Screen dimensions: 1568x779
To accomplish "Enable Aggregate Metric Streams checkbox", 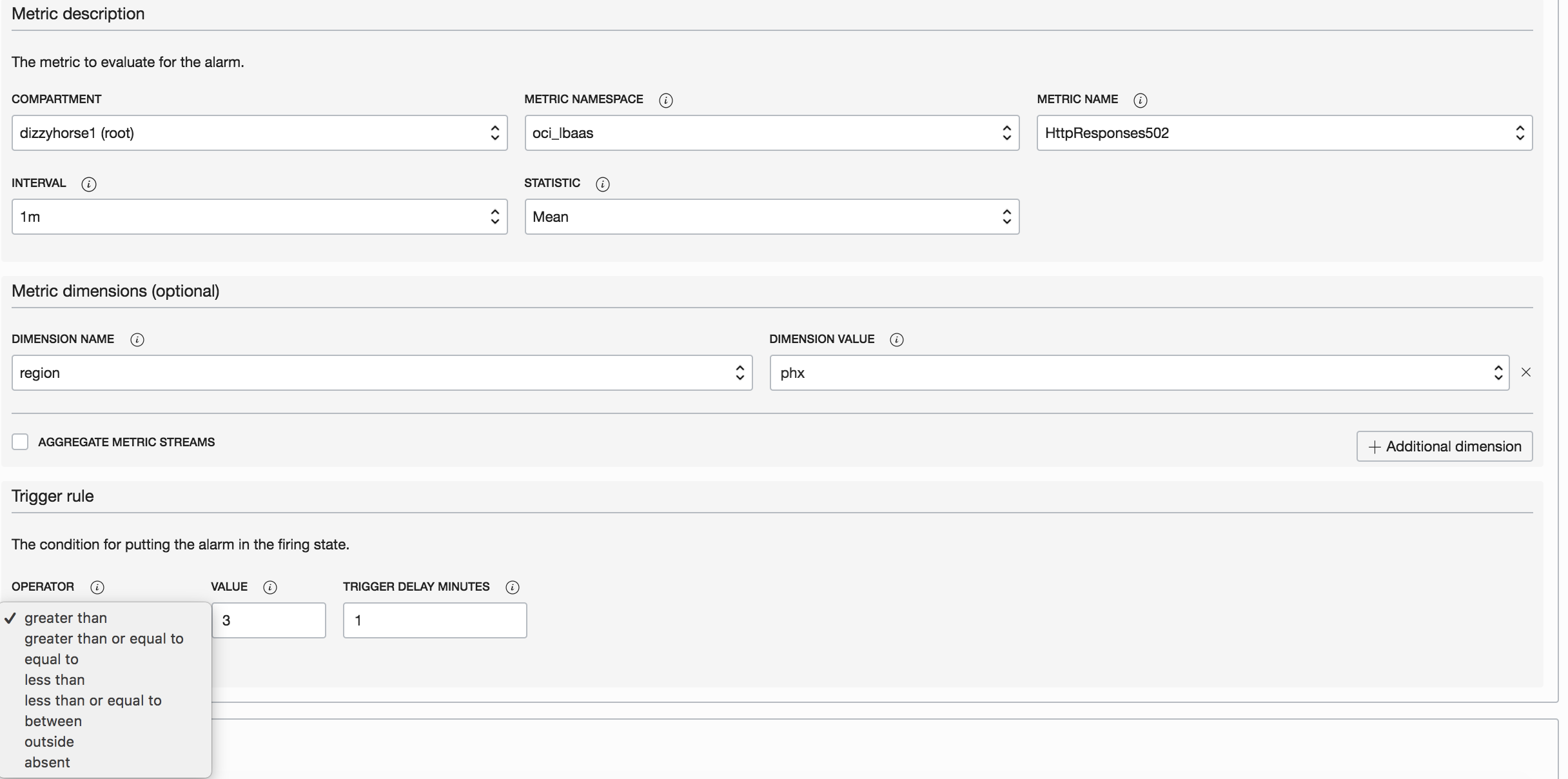I will coord(21,442).
